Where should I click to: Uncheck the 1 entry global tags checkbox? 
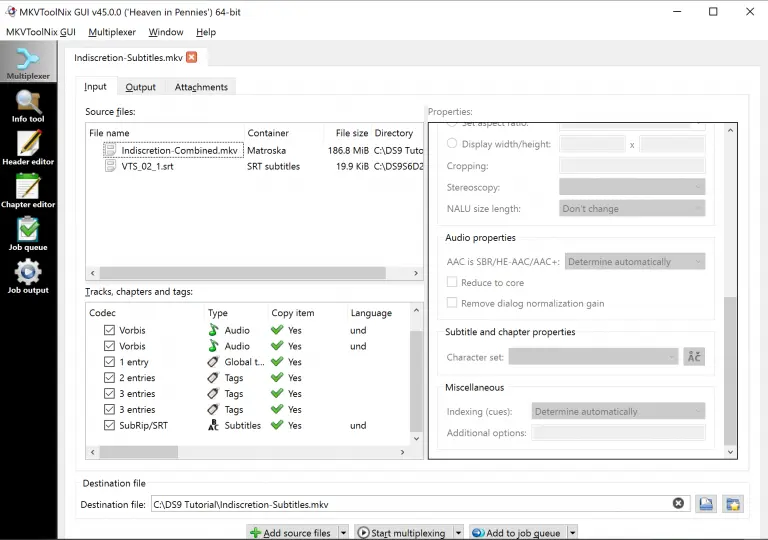[109, 362]
